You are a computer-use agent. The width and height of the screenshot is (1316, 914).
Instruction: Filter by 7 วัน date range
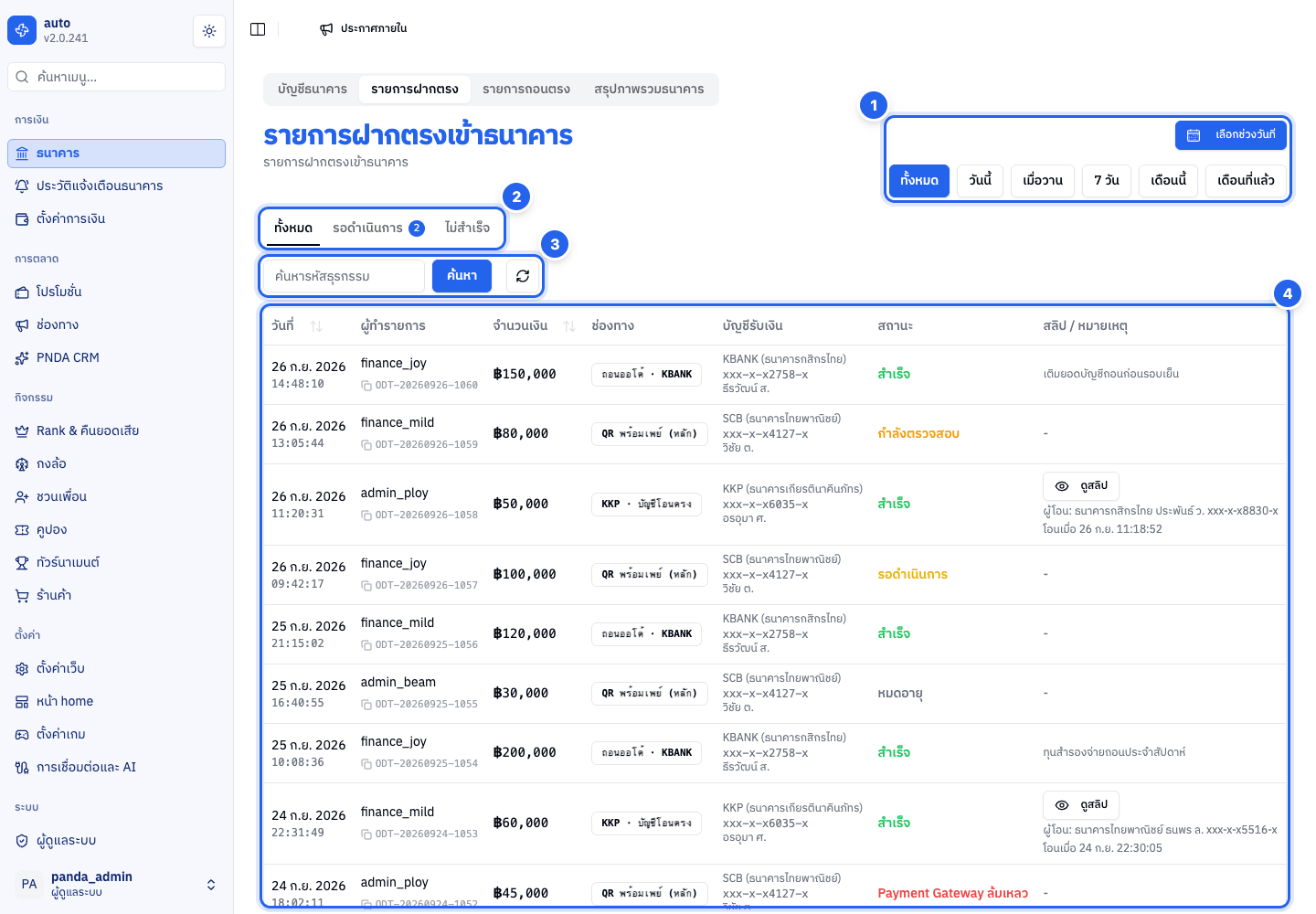[1107, 180]
